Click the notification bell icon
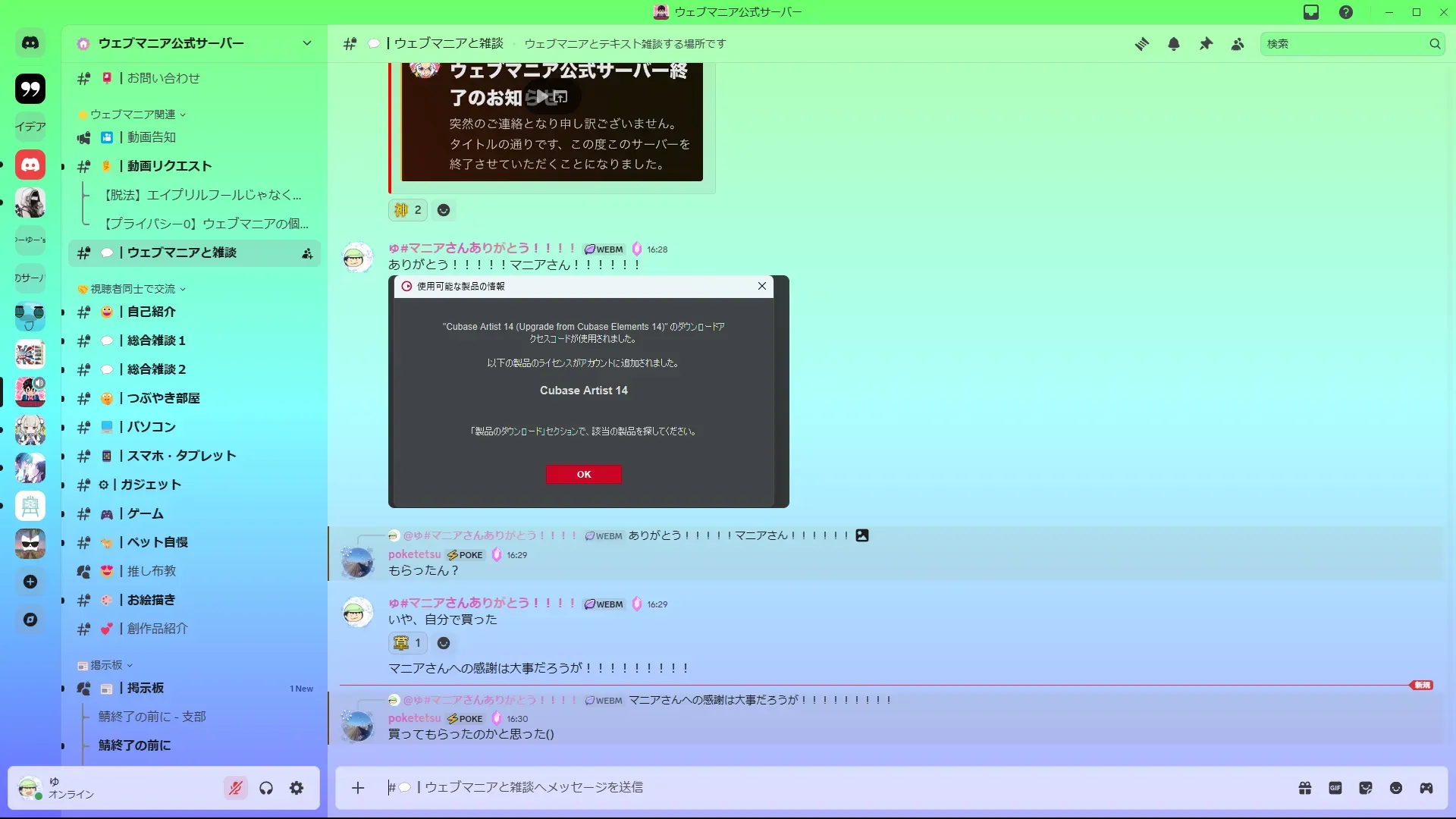This screenshot has width=1456, height=819. [x=1174, y=44]
